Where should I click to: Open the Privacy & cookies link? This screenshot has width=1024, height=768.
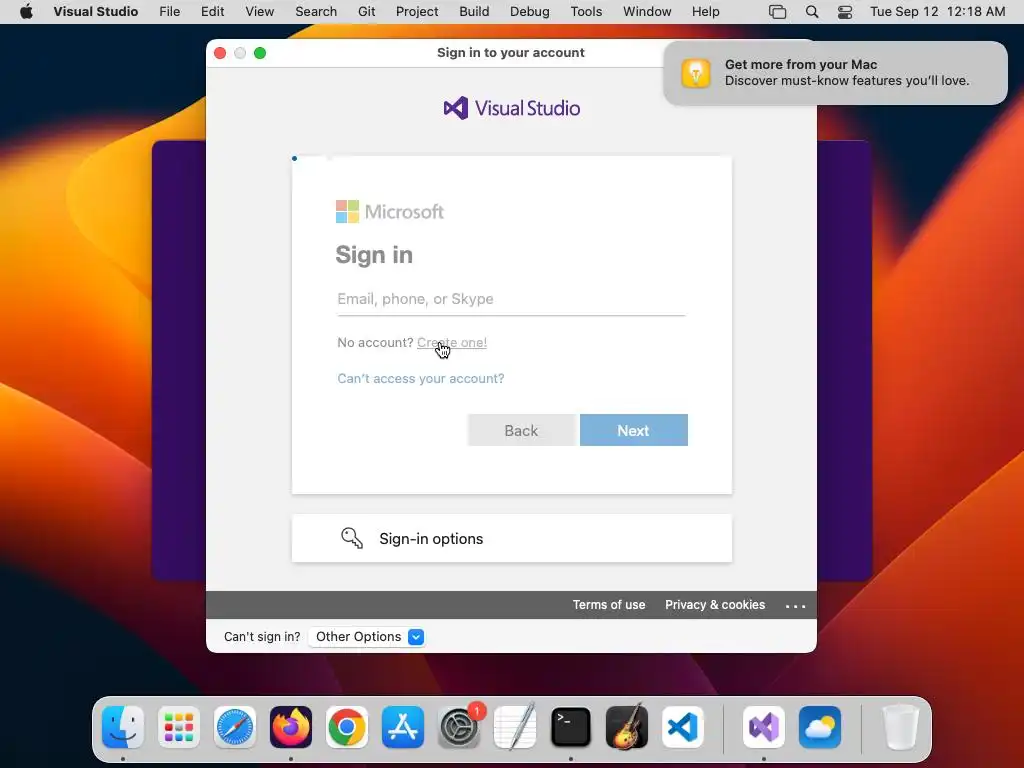click(x=715, y=605)
